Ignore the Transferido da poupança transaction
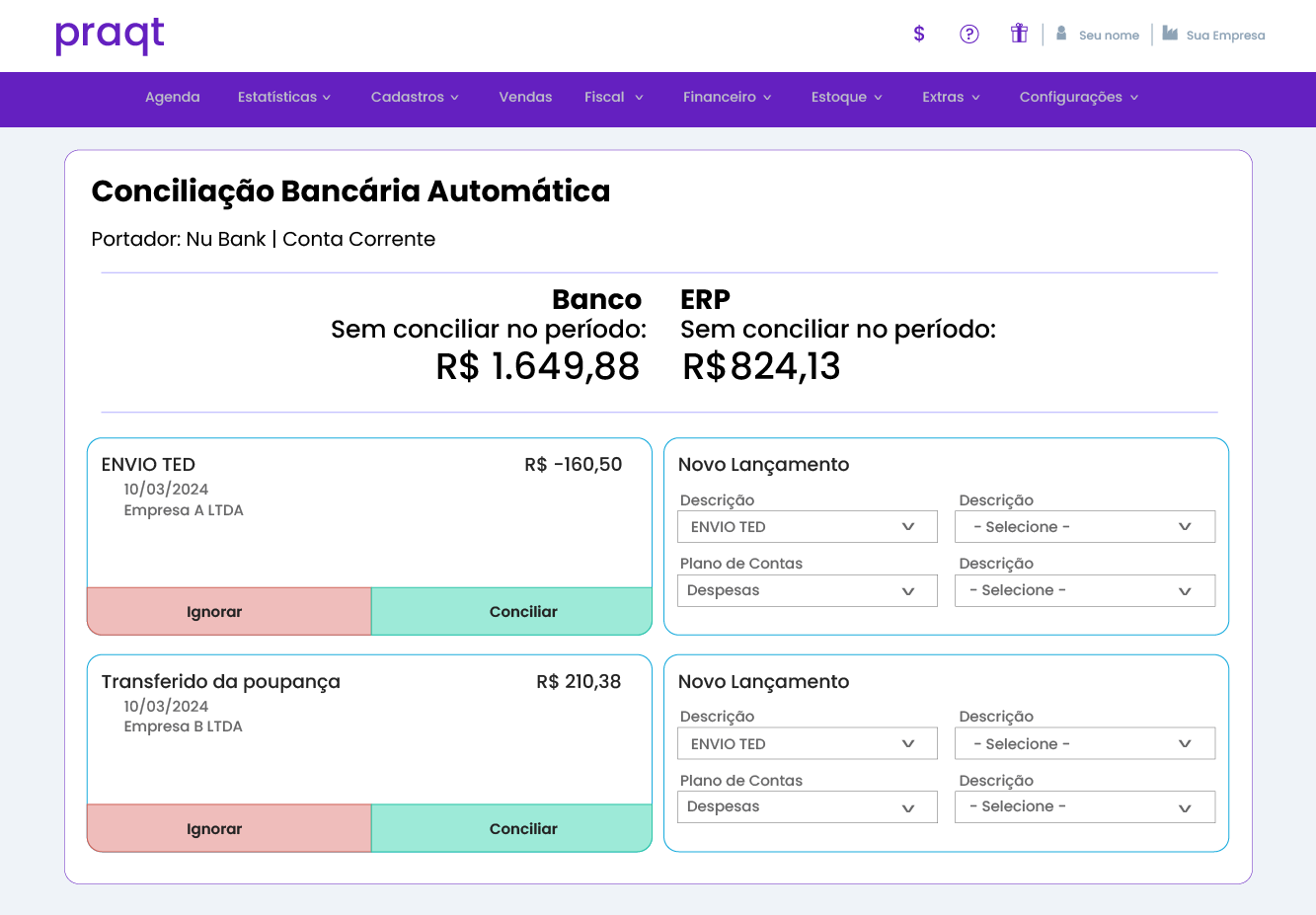This screenshot has height=915, width=1316. 229,829
